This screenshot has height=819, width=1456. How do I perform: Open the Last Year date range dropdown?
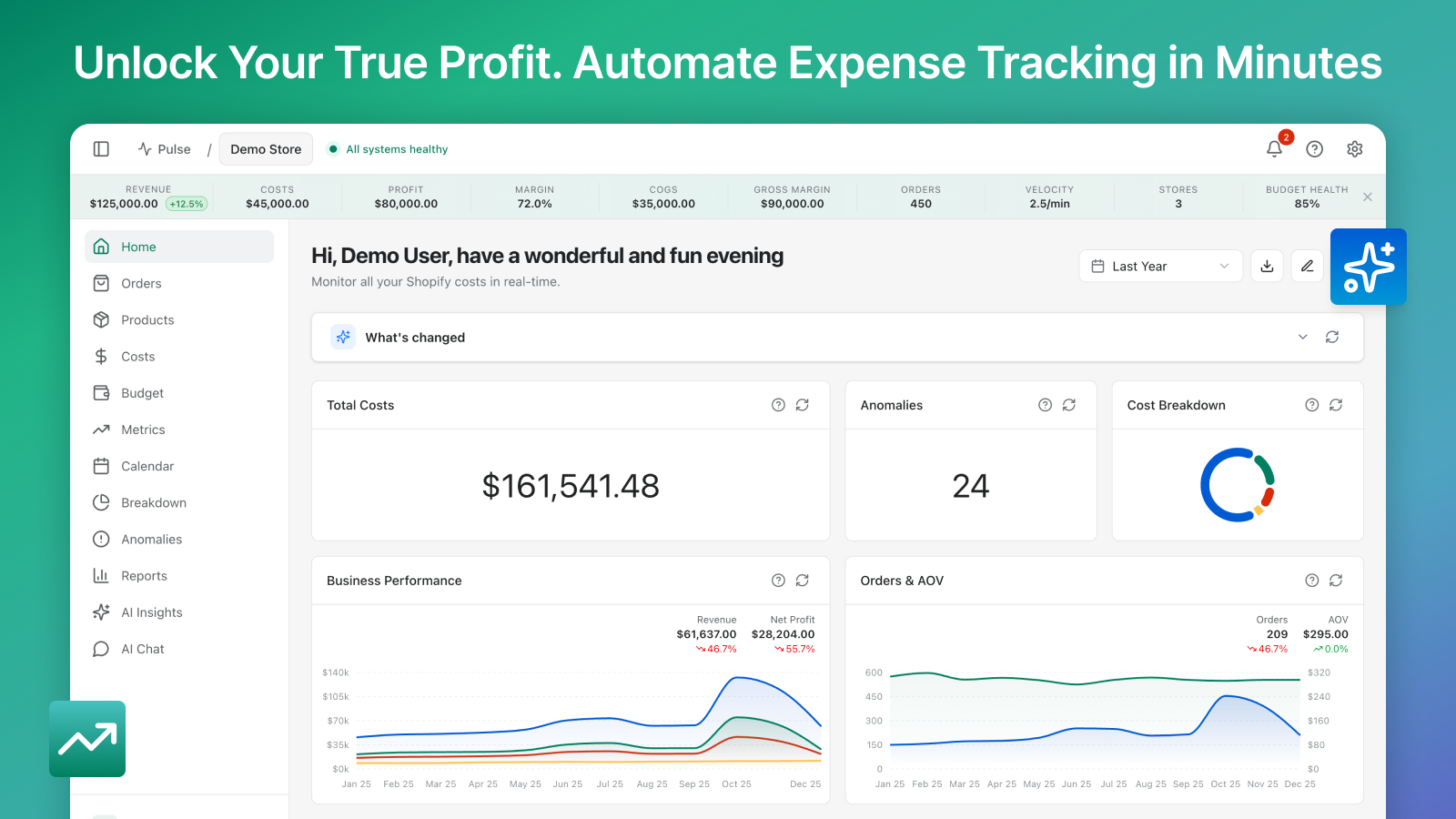1160,266
